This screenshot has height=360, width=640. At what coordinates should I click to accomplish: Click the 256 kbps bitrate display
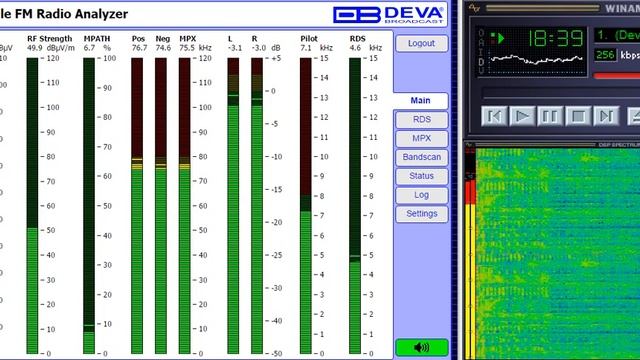(x=605, y=55)
